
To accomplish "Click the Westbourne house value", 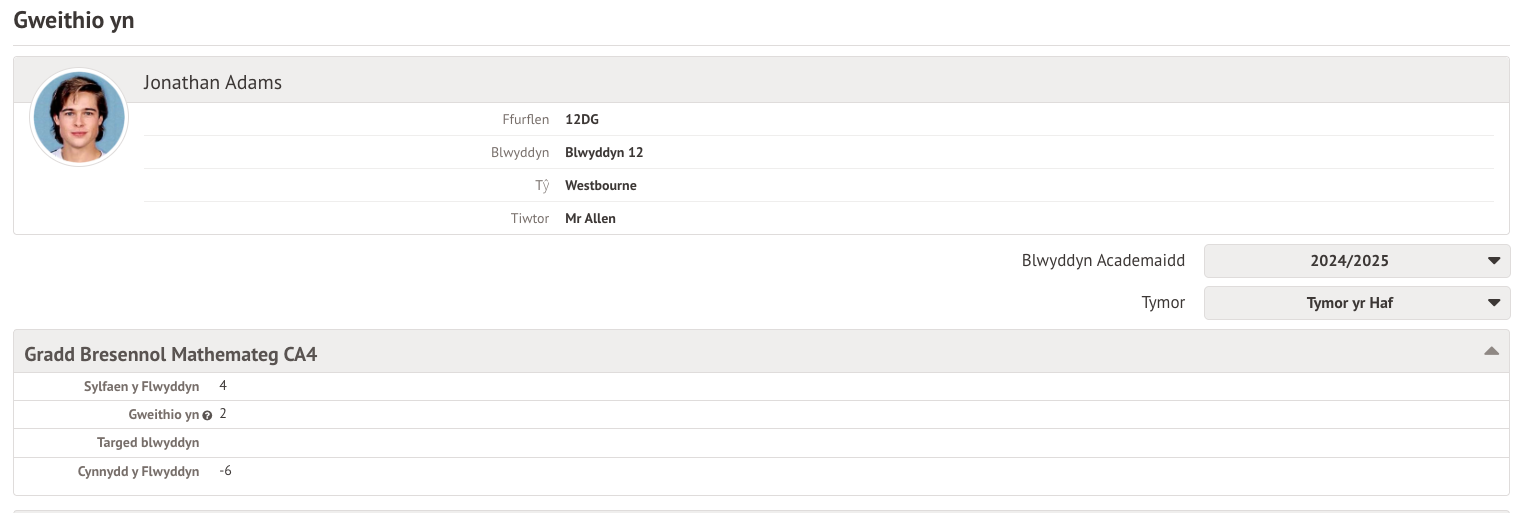I will point(600,186).
